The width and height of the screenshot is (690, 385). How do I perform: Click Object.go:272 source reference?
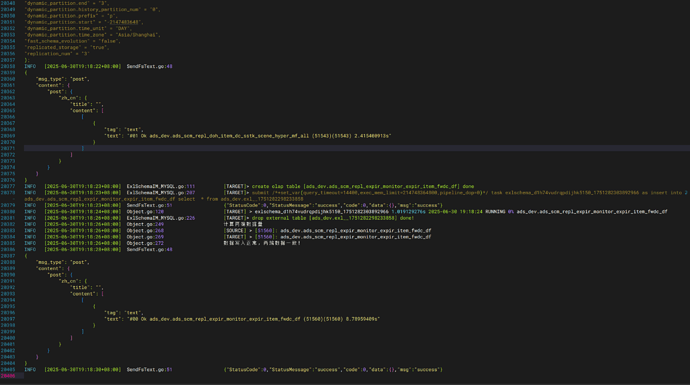145,243
